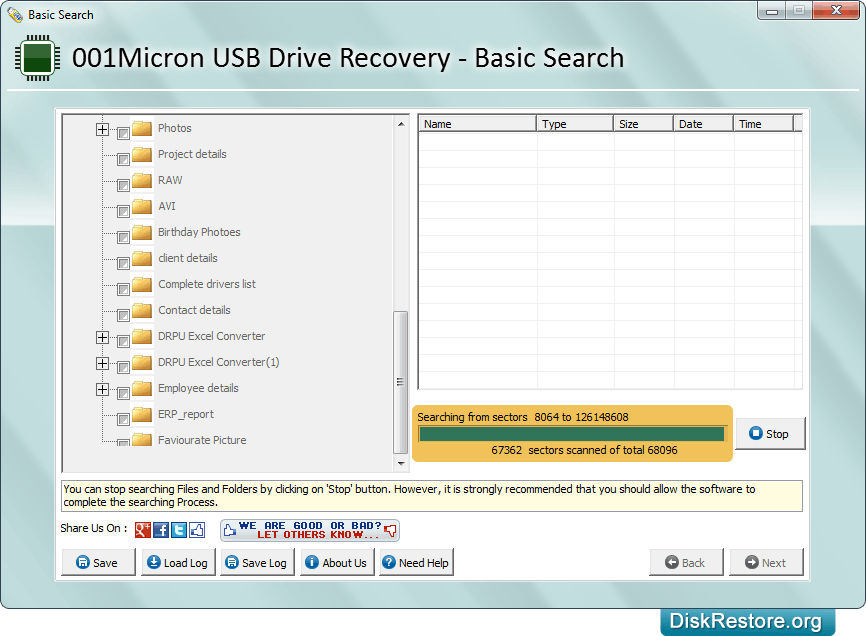Click the tree scroll down arrow
Screen dimensions: 866x636
click(401, 464)
